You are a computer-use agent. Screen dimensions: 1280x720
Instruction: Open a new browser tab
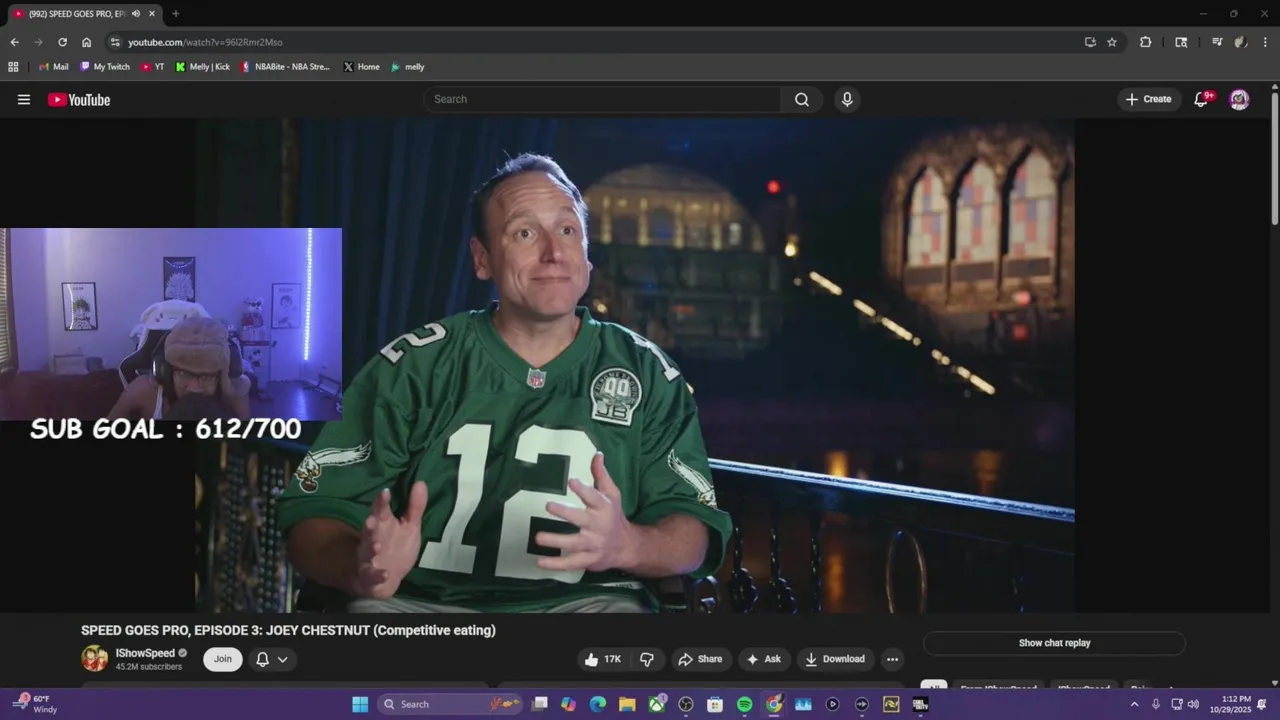pos(176,14)
